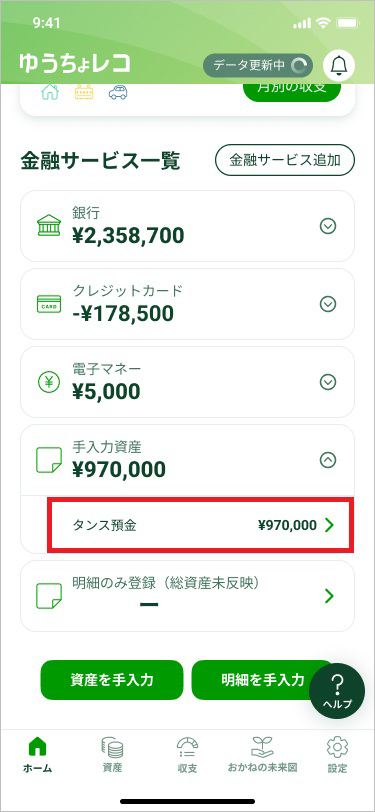This screenshot has height=812, width=375.
Task: Tap the credit card icon
Action: click(x=49, y=304)
